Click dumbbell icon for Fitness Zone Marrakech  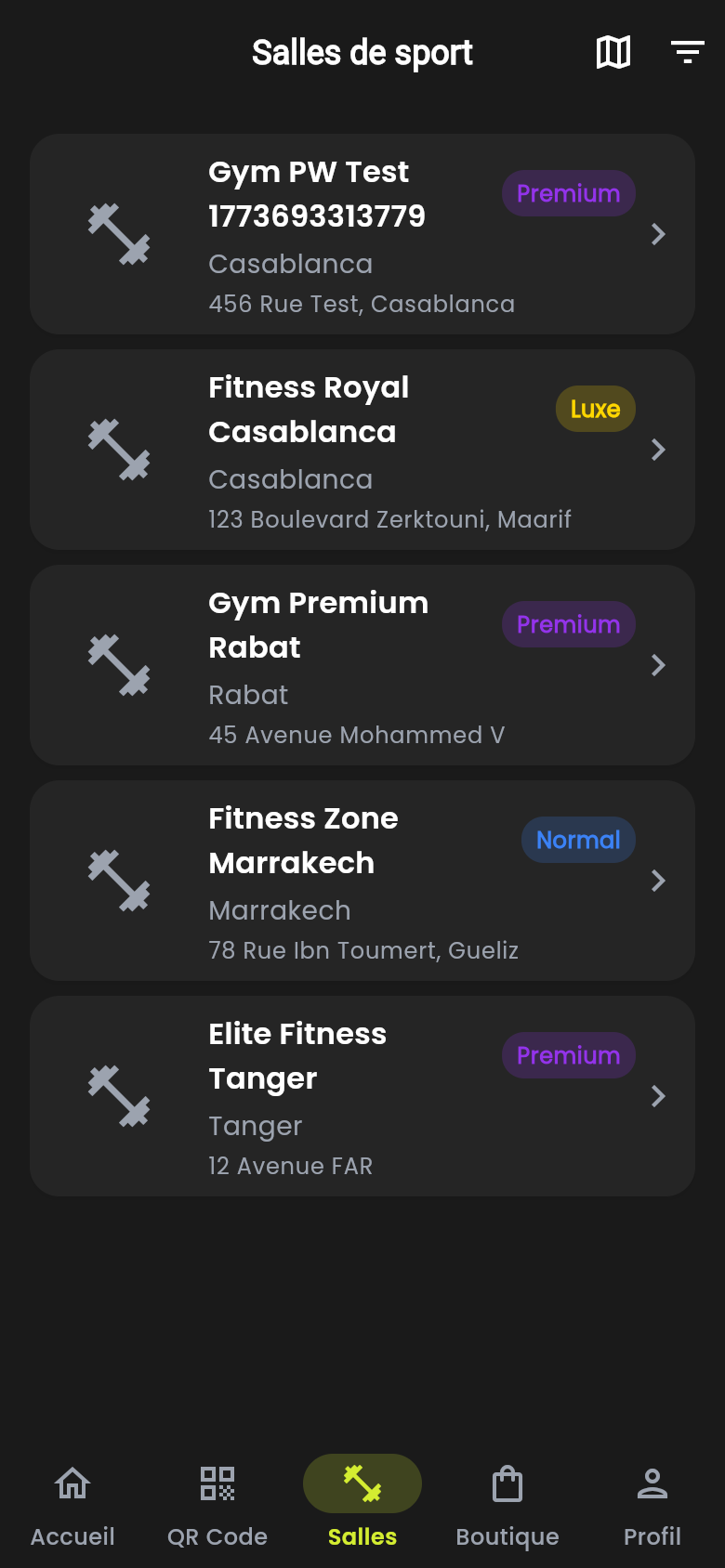tap(119, 881)
